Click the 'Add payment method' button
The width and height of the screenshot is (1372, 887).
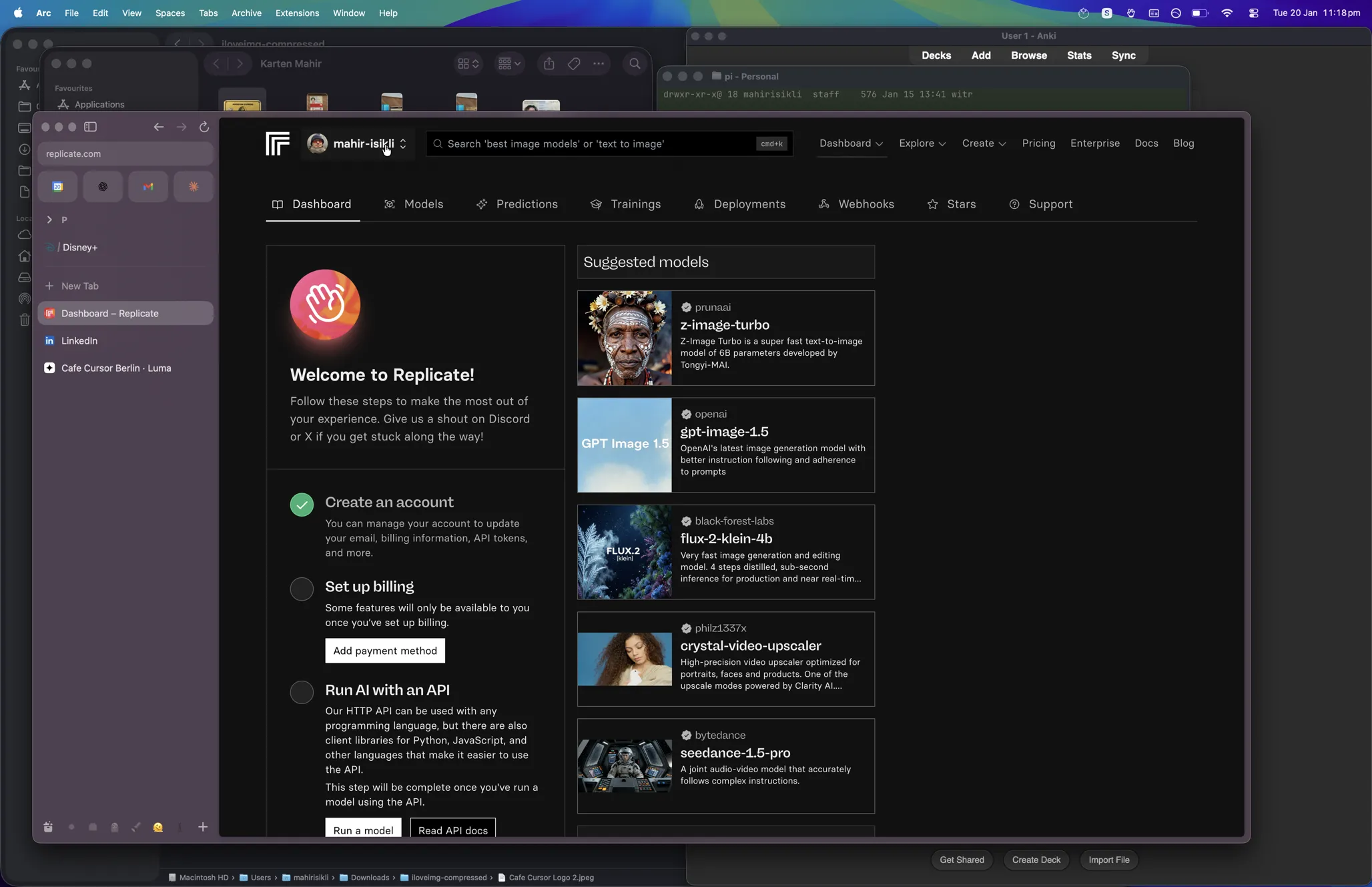(384, 650)
